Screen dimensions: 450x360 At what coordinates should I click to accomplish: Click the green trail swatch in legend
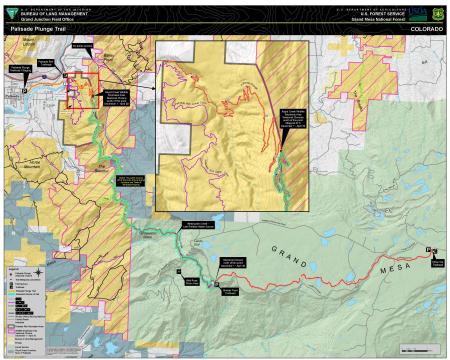click(x=11, y=294)
